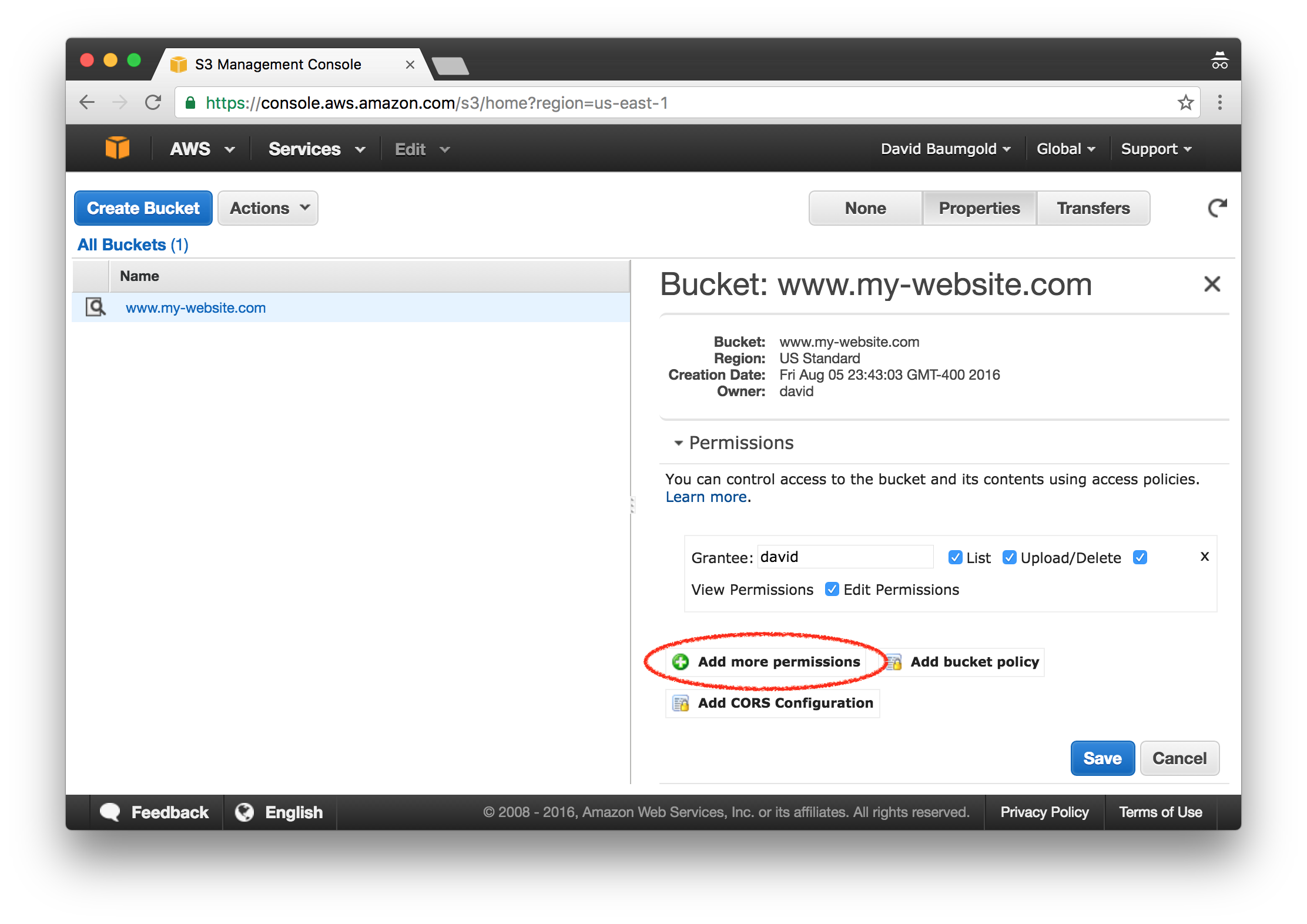1307x924 pixels.
Task: Uncheck the List permission checkbox
Action: [955, 557]
